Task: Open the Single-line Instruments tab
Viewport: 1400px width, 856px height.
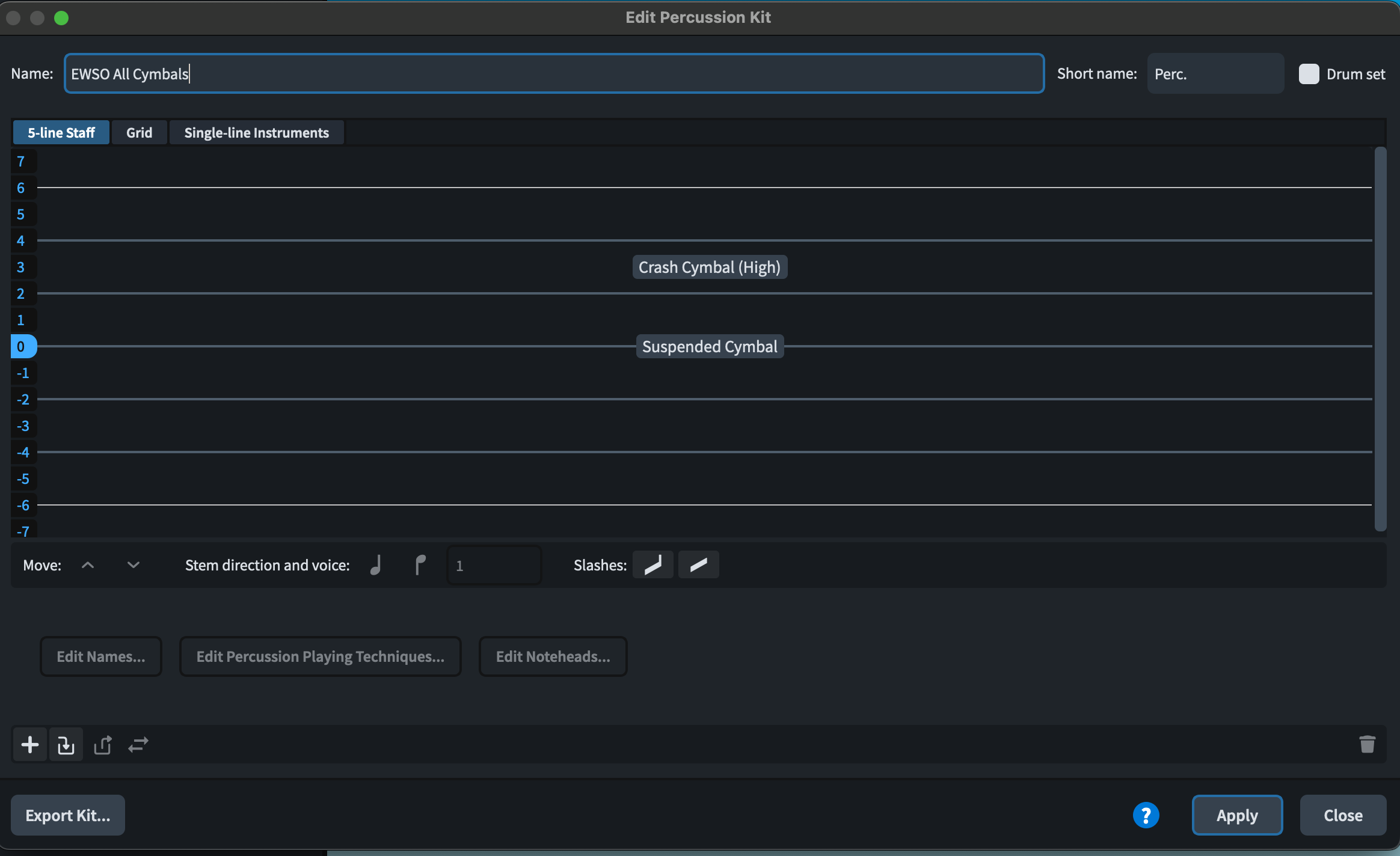Action: coord(256,133)
